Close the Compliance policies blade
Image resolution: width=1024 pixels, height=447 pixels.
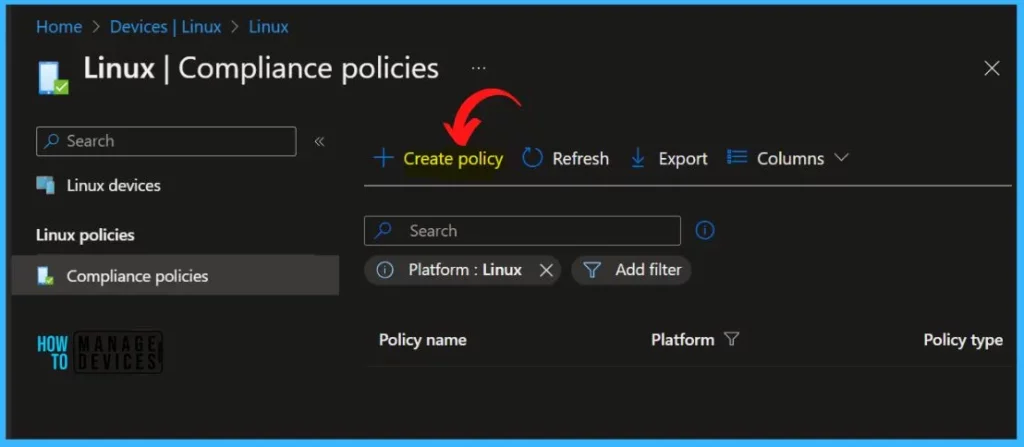pos(991,68)
